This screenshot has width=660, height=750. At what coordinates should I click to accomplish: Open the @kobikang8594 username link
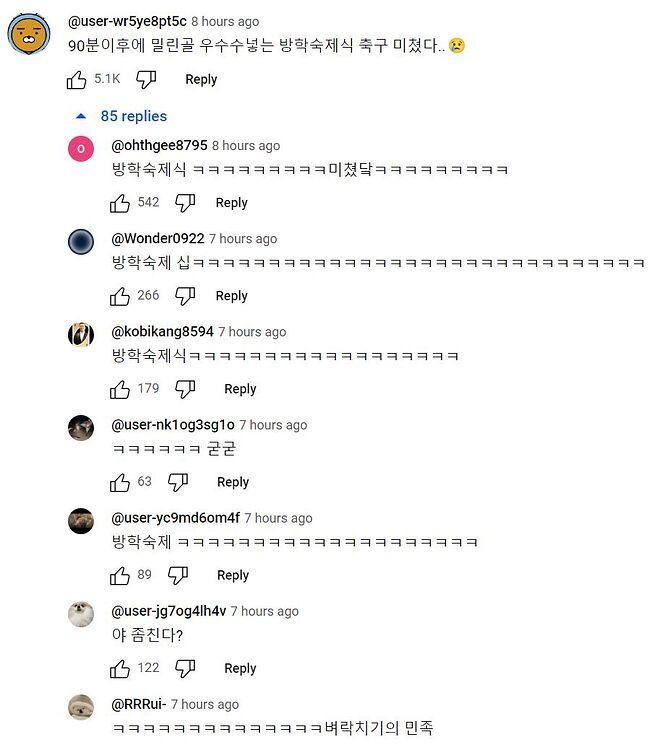pyautogui.click(x=162, y=331)
